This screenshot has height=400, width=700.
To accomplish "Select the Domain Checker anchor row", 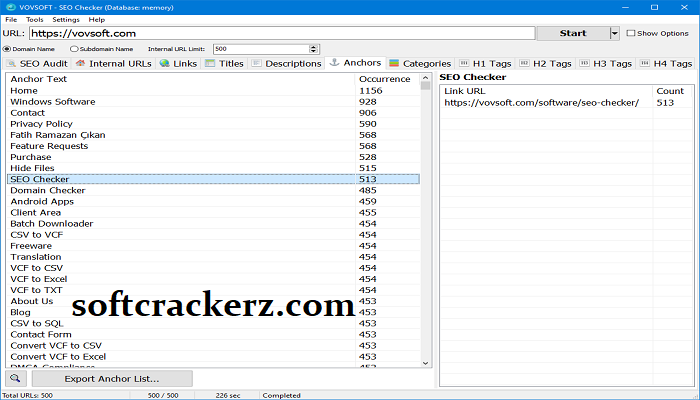I will 213,190.
